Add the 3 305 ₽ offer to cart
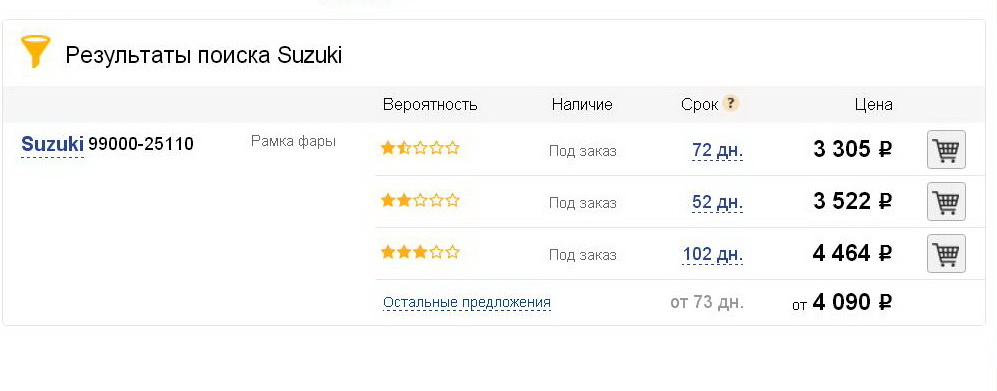997x391 pixels. click(946, 149)
